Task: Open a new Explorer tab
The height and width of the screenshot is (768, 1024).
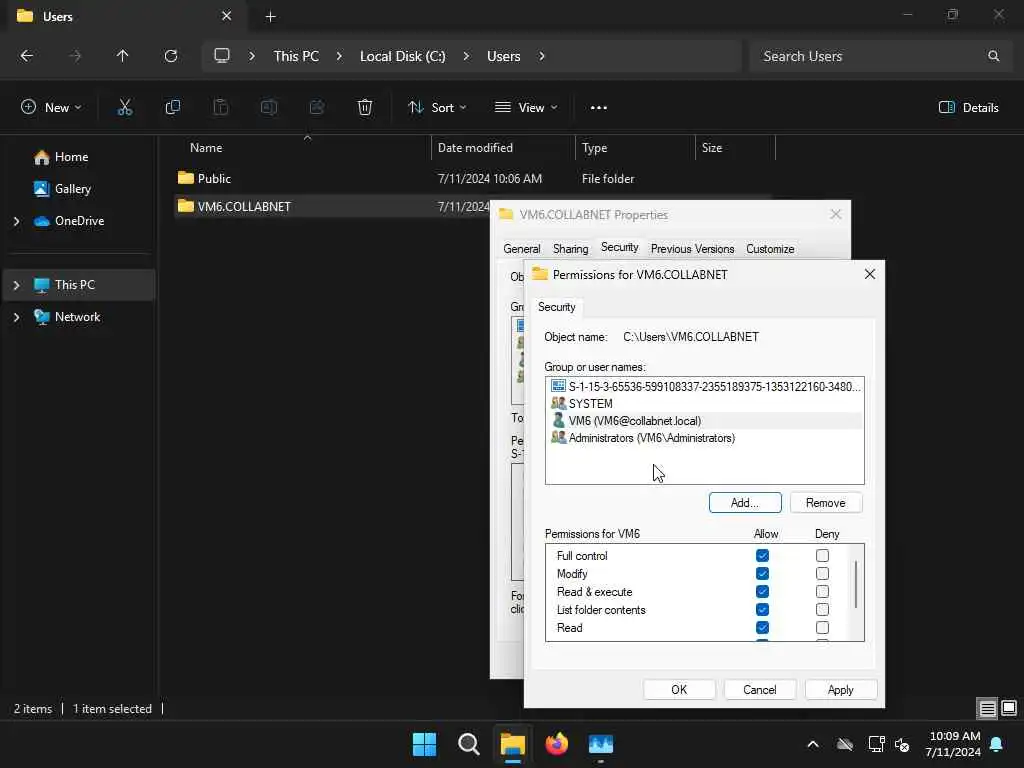Action: click(270, 17)
